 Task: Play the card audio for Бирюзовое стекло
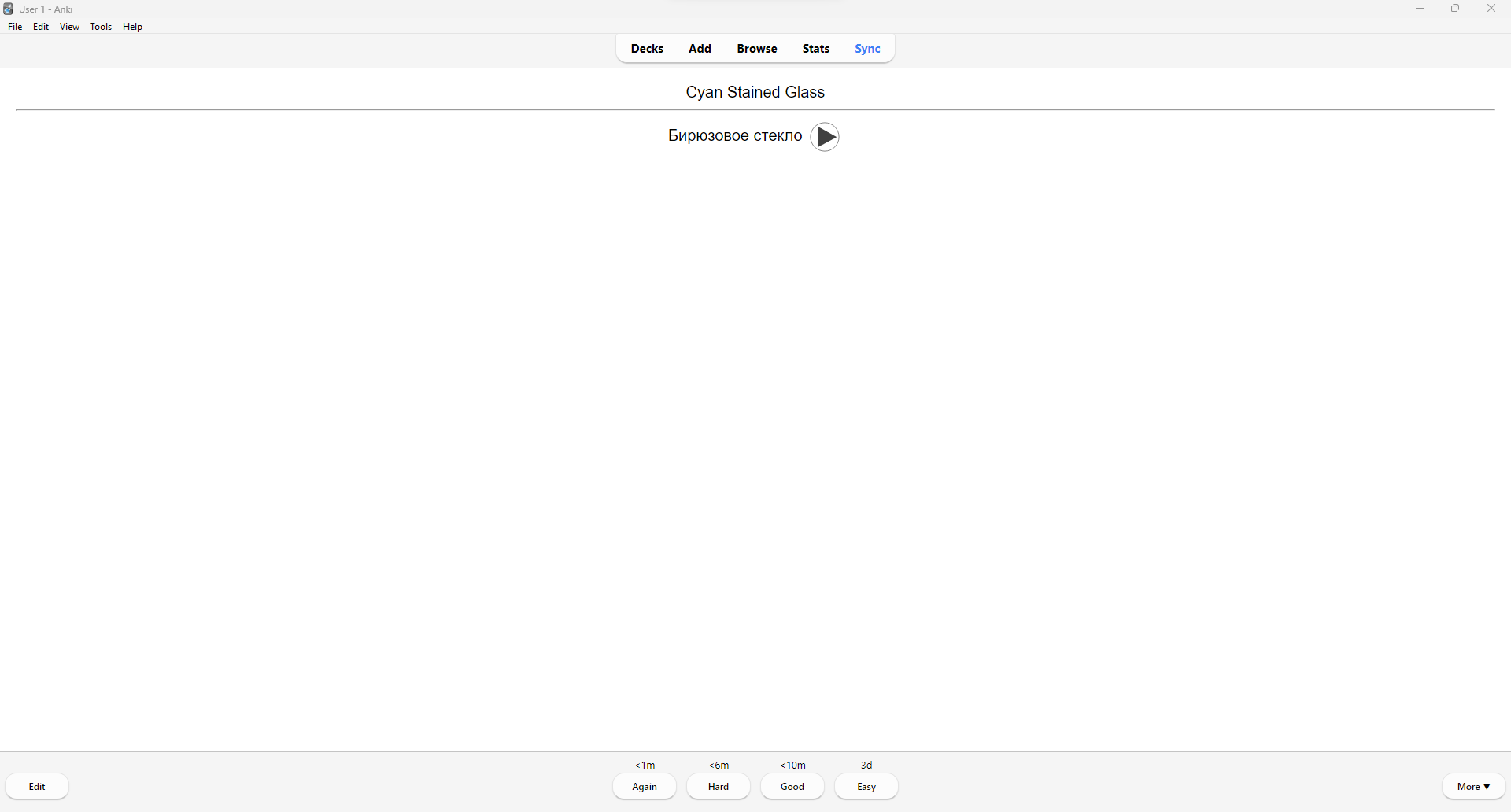tap(825, 137)
